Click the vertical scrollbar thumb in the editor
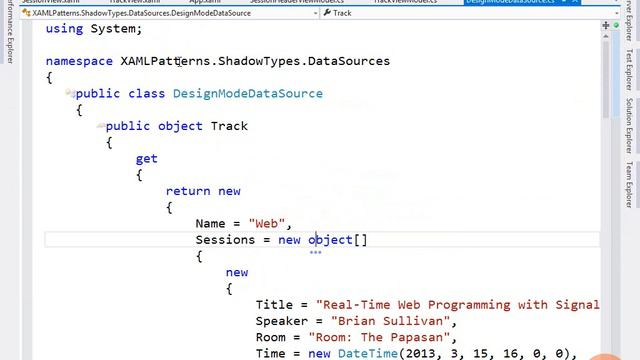The image size is (640, 360). pyautogui.click(x=606, y=79)
